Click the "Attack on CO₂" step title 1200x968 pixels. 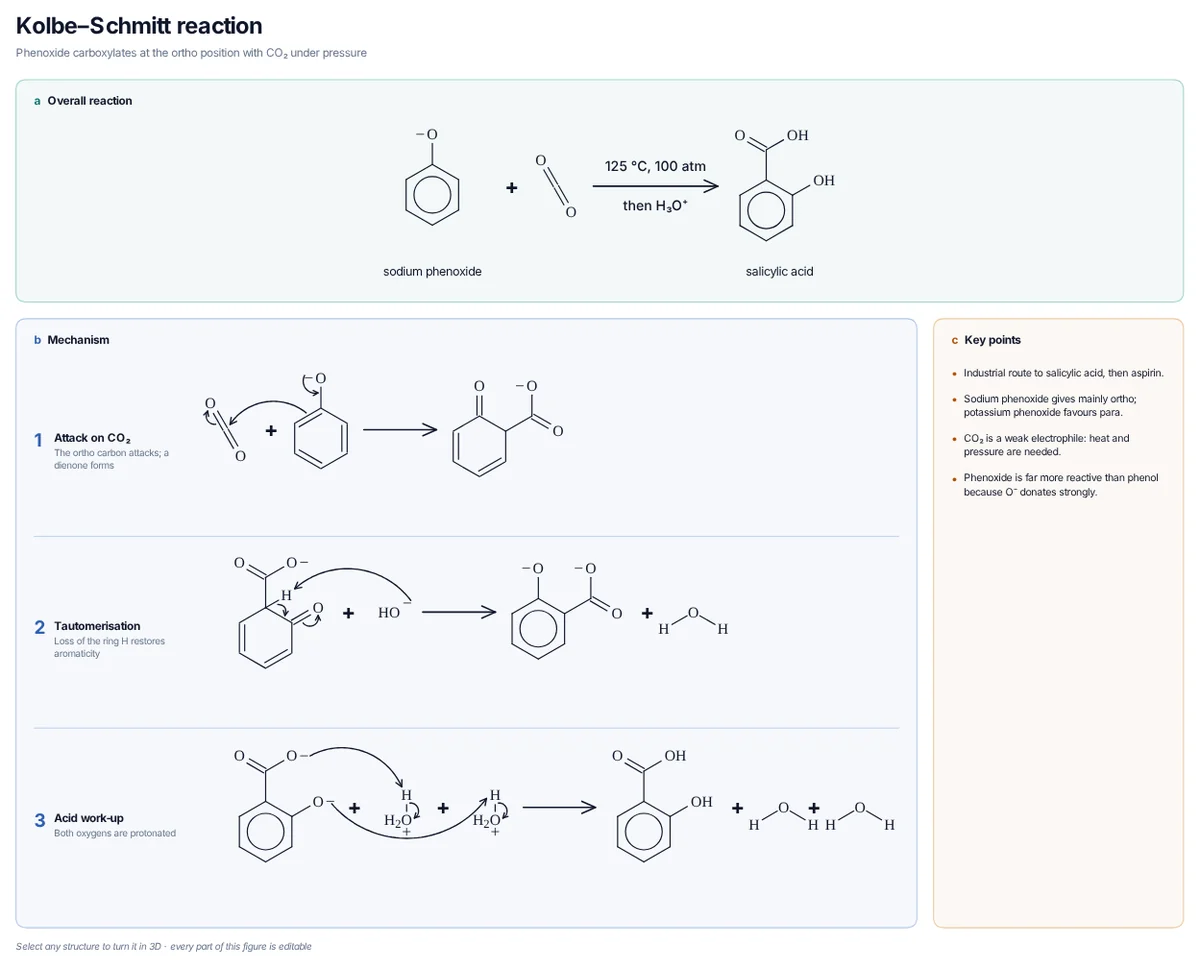click(x=93, y=438)
